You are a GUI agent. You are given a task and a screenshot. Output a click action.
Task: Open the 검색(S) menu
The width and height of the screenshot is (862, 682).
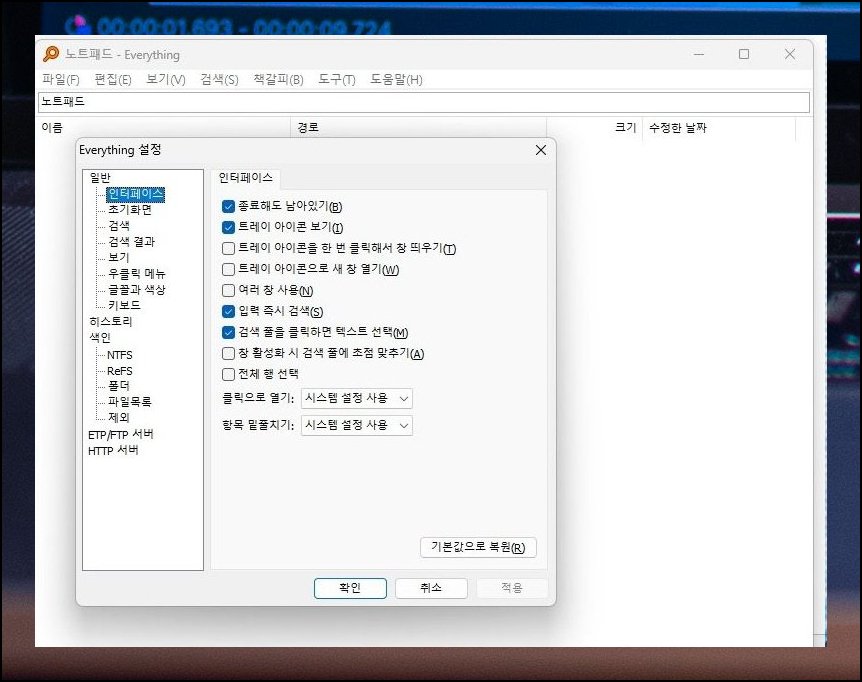[x=219, y=80]
